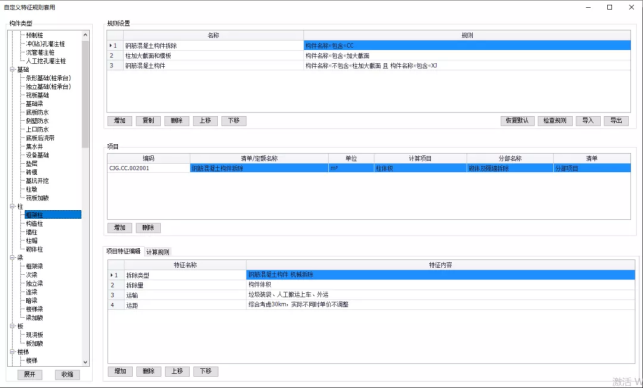This screenshot has height=388, width=643.
Task: Click 恢复默认 button
Action: 518,121
